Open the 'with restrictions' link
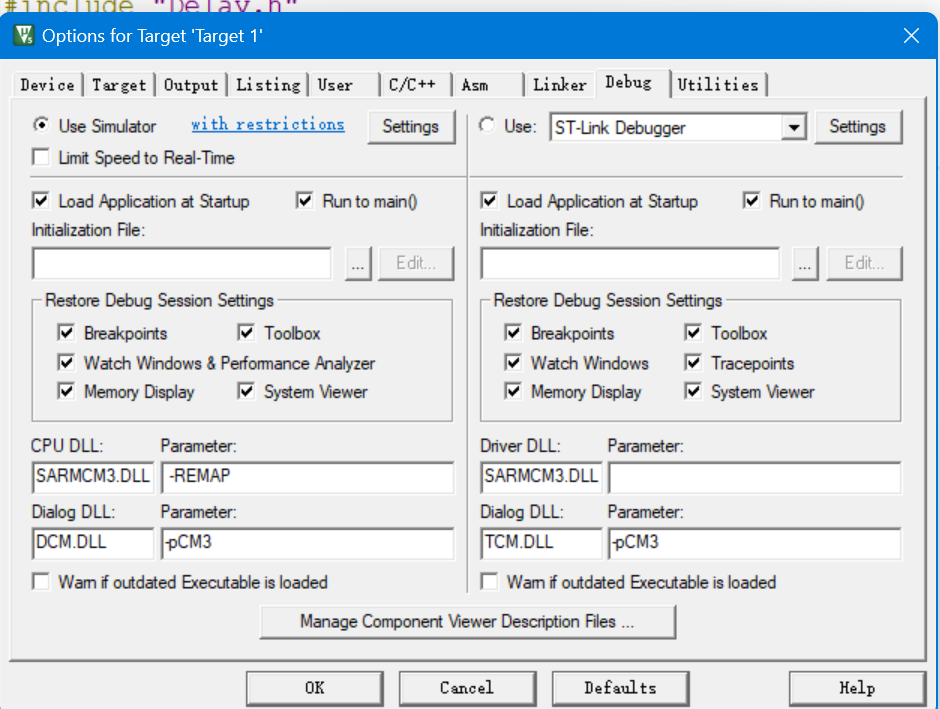The height and width of the screenshot is (709, 940). pyautogui.click(x=267, y=124)
